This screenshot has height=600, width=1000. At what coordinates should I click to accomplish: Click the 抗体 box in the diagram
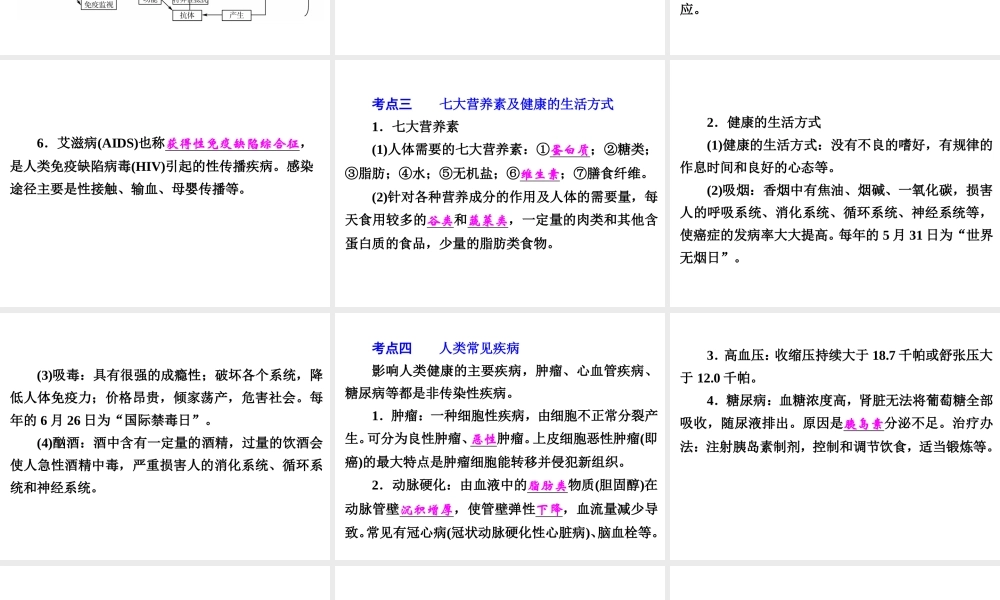(x=187, y=15)
